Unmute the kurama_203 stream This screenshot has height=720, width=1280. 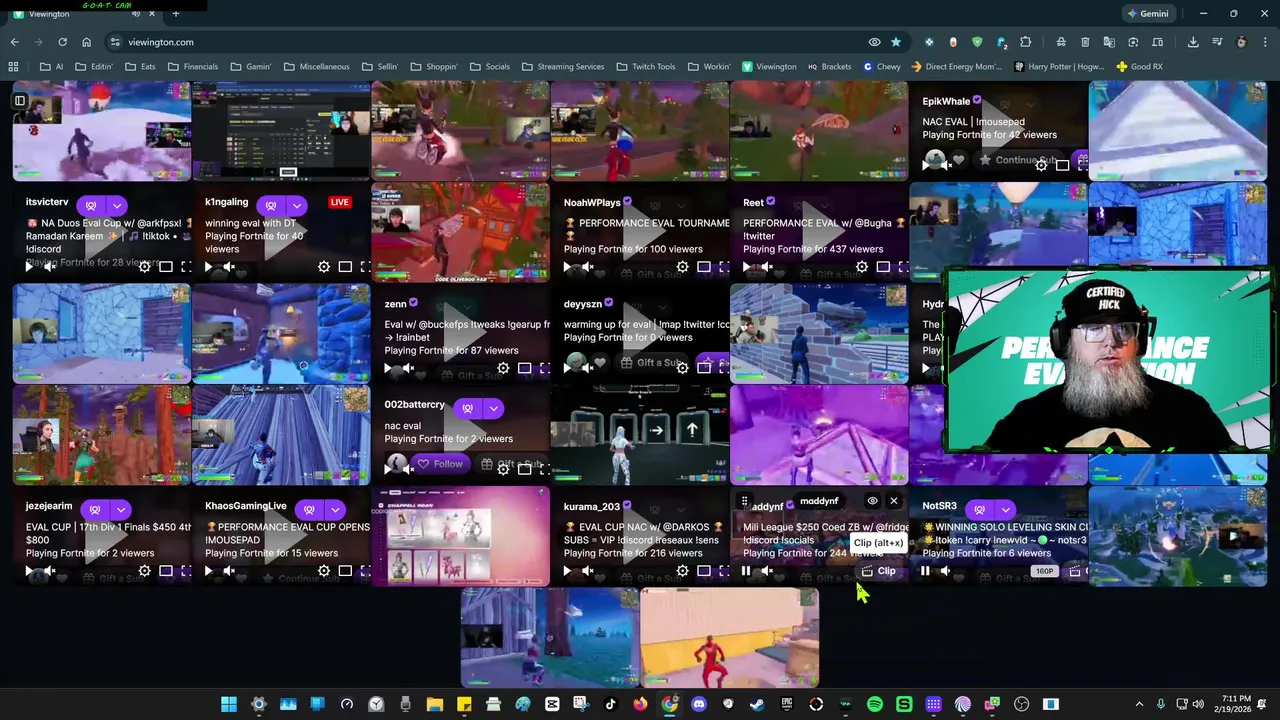pos(588,571)
